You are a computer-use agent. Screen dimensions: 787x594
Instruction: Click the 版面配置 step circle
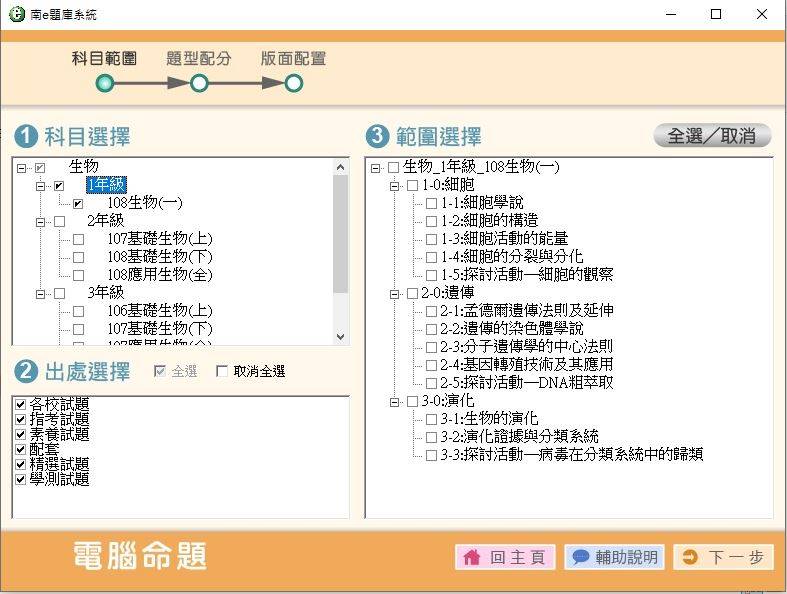(294, 83)
